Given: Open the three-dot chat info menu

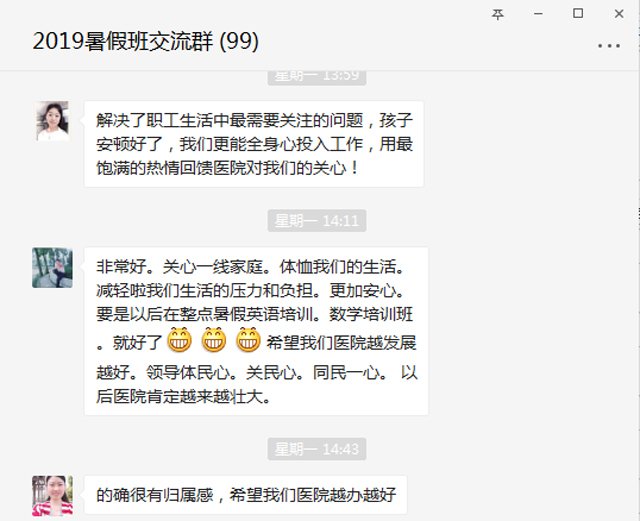Looking at the screenshot, I should click(x=609, y=46).
